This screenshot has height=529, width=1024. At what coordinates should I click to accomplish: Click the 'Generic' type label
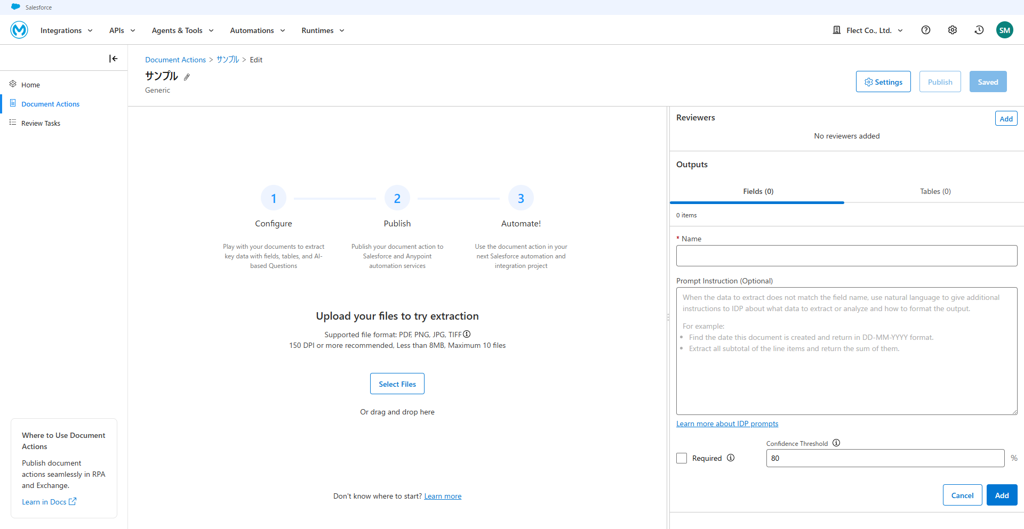157,91
